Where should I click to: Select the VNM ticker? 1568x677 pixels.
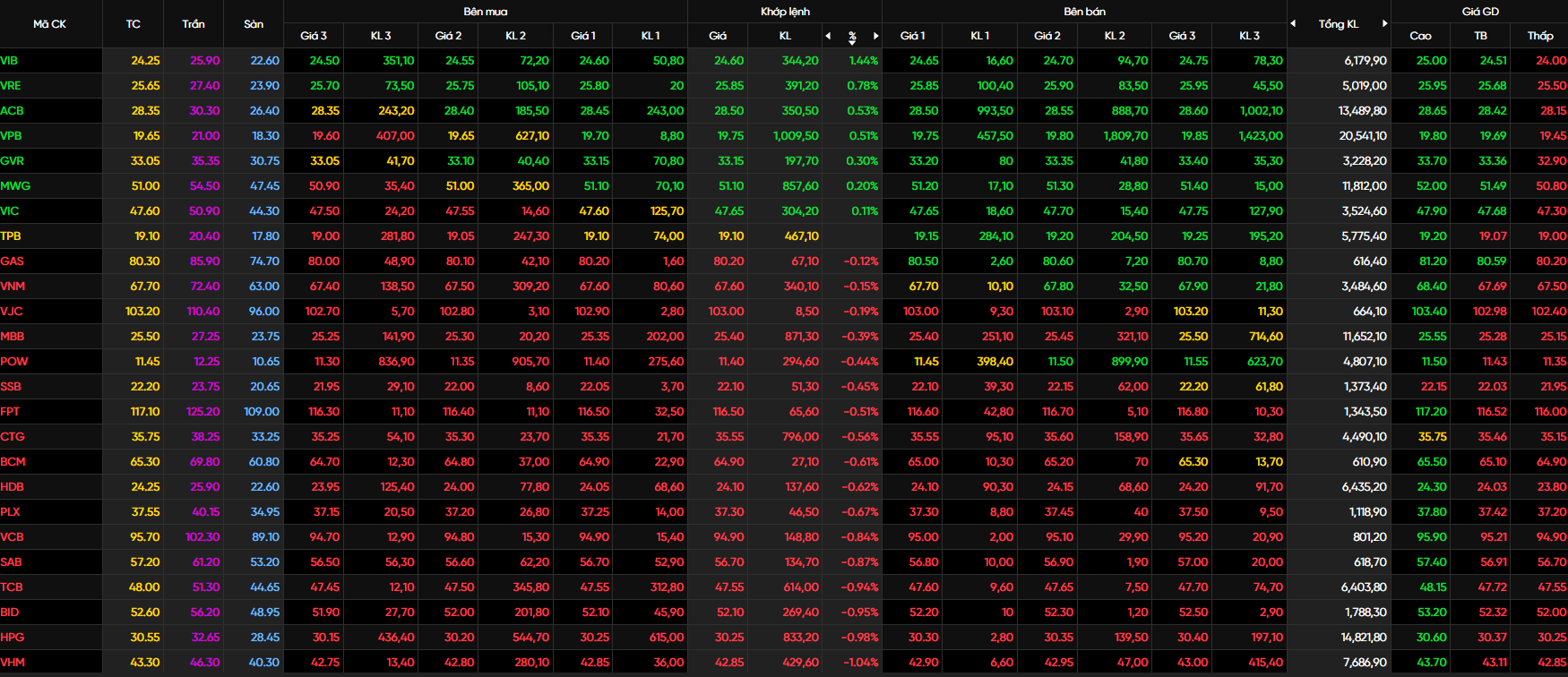[13, 287]
